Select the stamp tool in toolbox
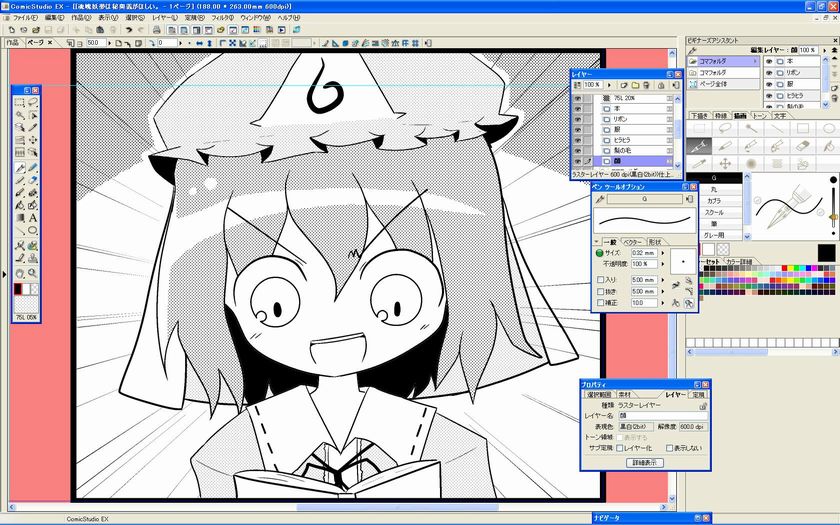The width and height of the screenshot is (840, 525). click(33, 259)
